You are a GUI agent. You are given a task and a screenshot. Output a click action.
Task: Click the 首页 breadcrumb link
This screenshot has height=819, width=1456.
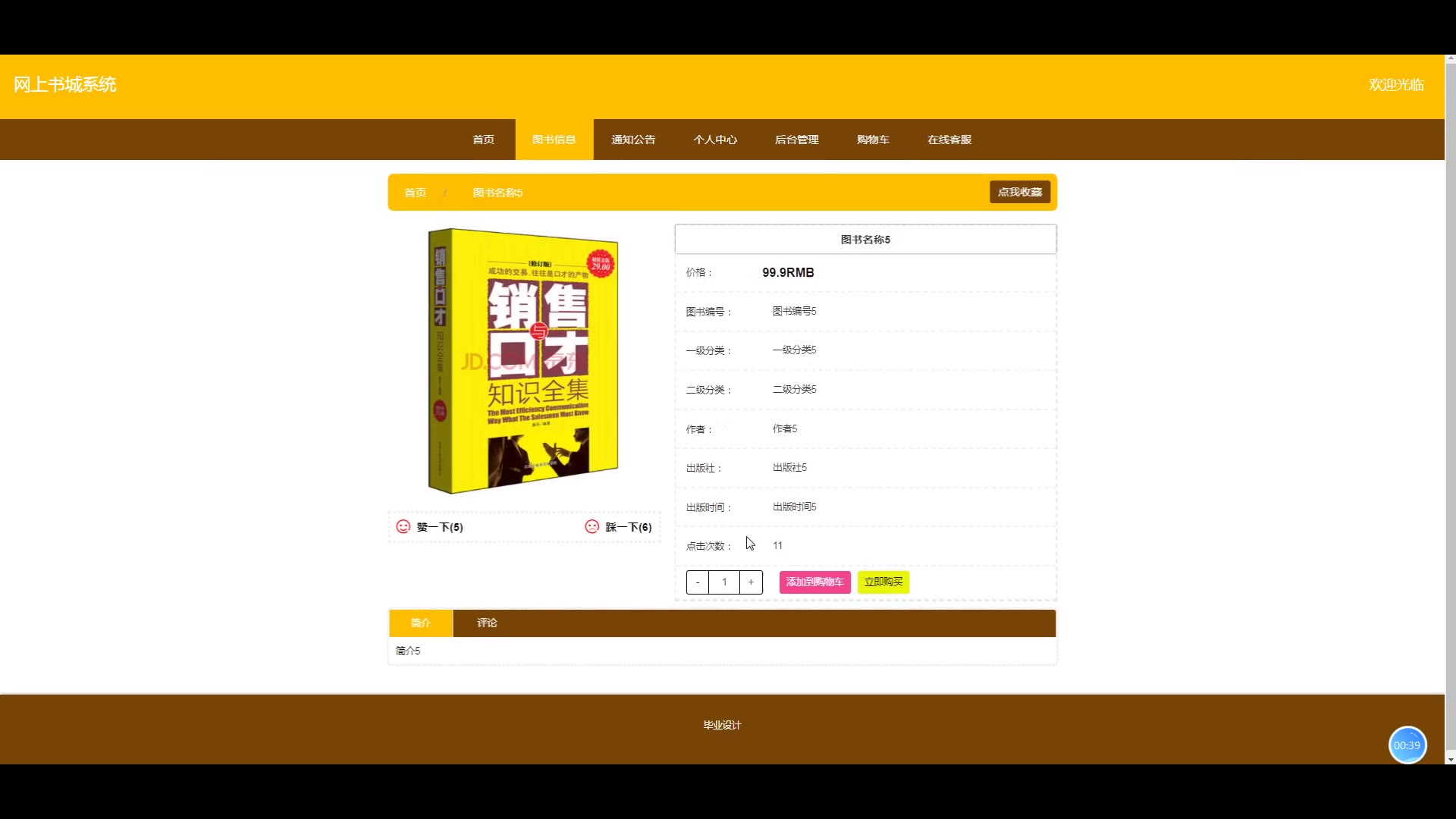pyautogui.click(x=415, y=193)
